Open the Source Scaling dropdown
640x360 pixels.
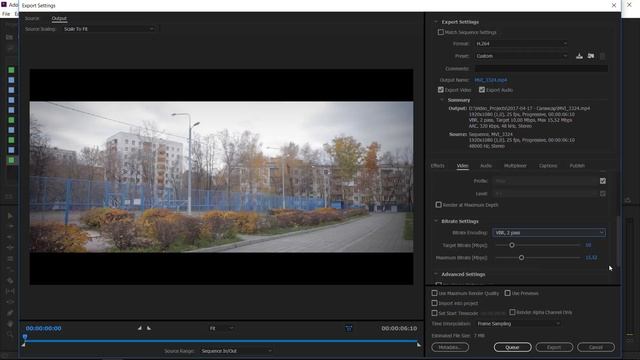tap(109, 29)
